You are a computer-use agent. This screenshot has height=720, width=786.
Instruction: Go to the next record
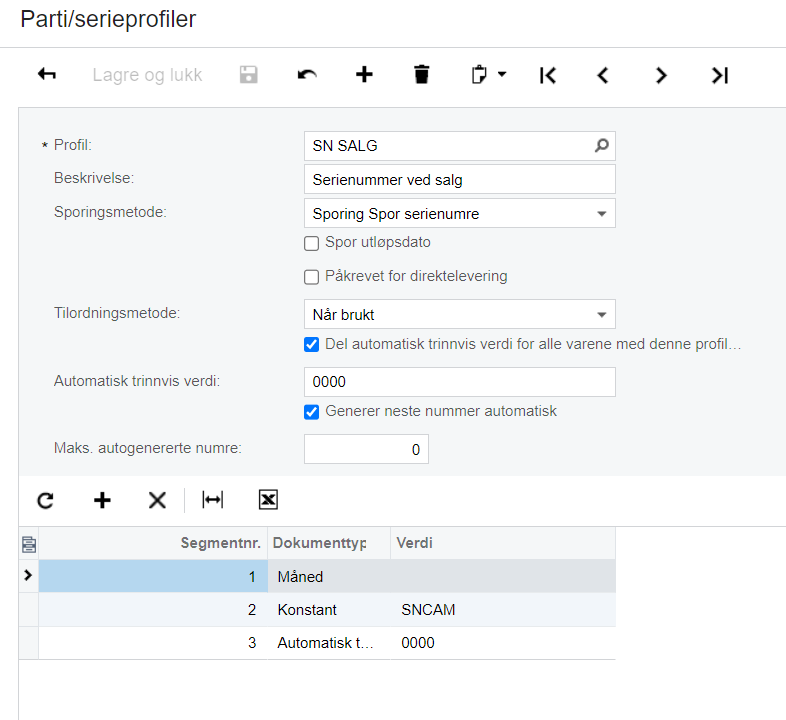pos(661,75)
